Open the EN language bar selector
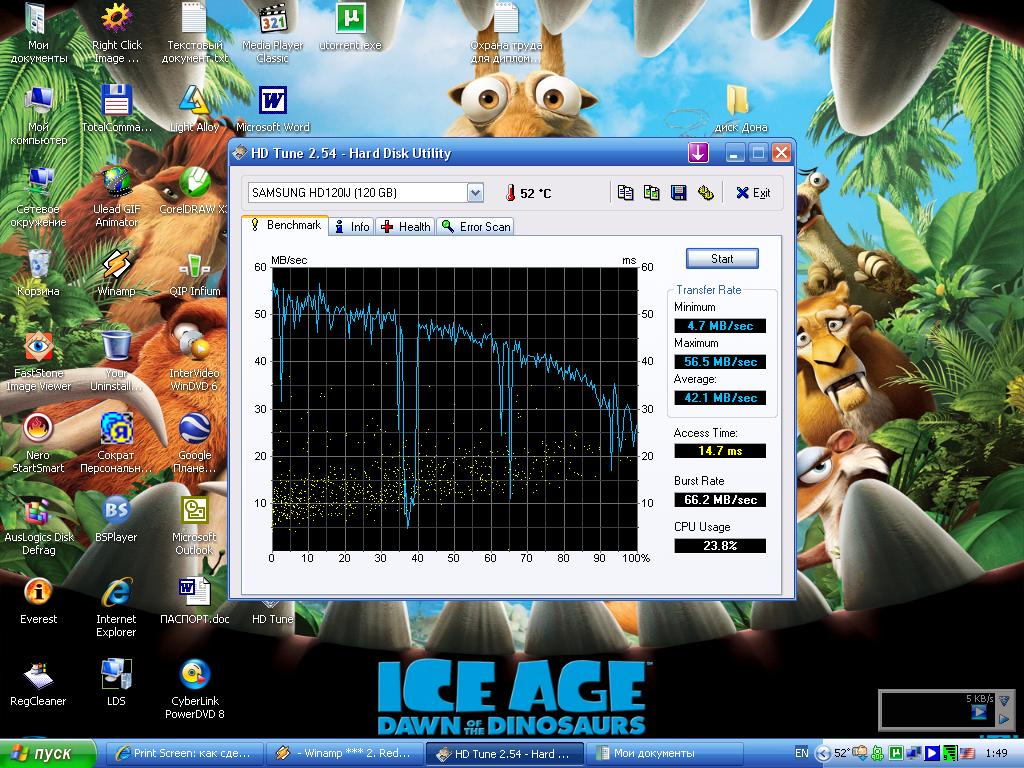The image size is (1024, 768). 802,753
